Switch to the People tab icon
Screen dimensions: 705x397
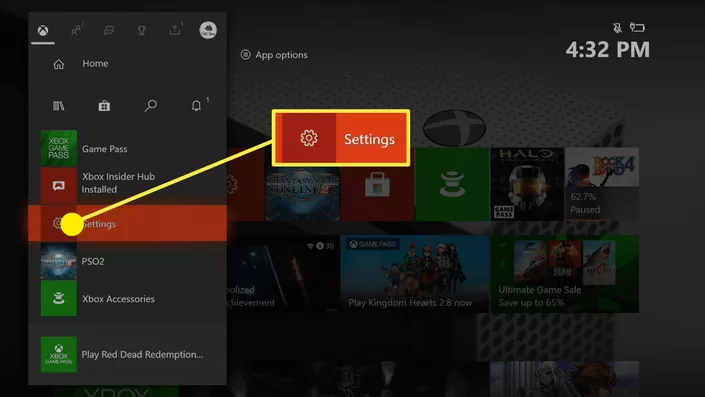[x=77, y=30]
